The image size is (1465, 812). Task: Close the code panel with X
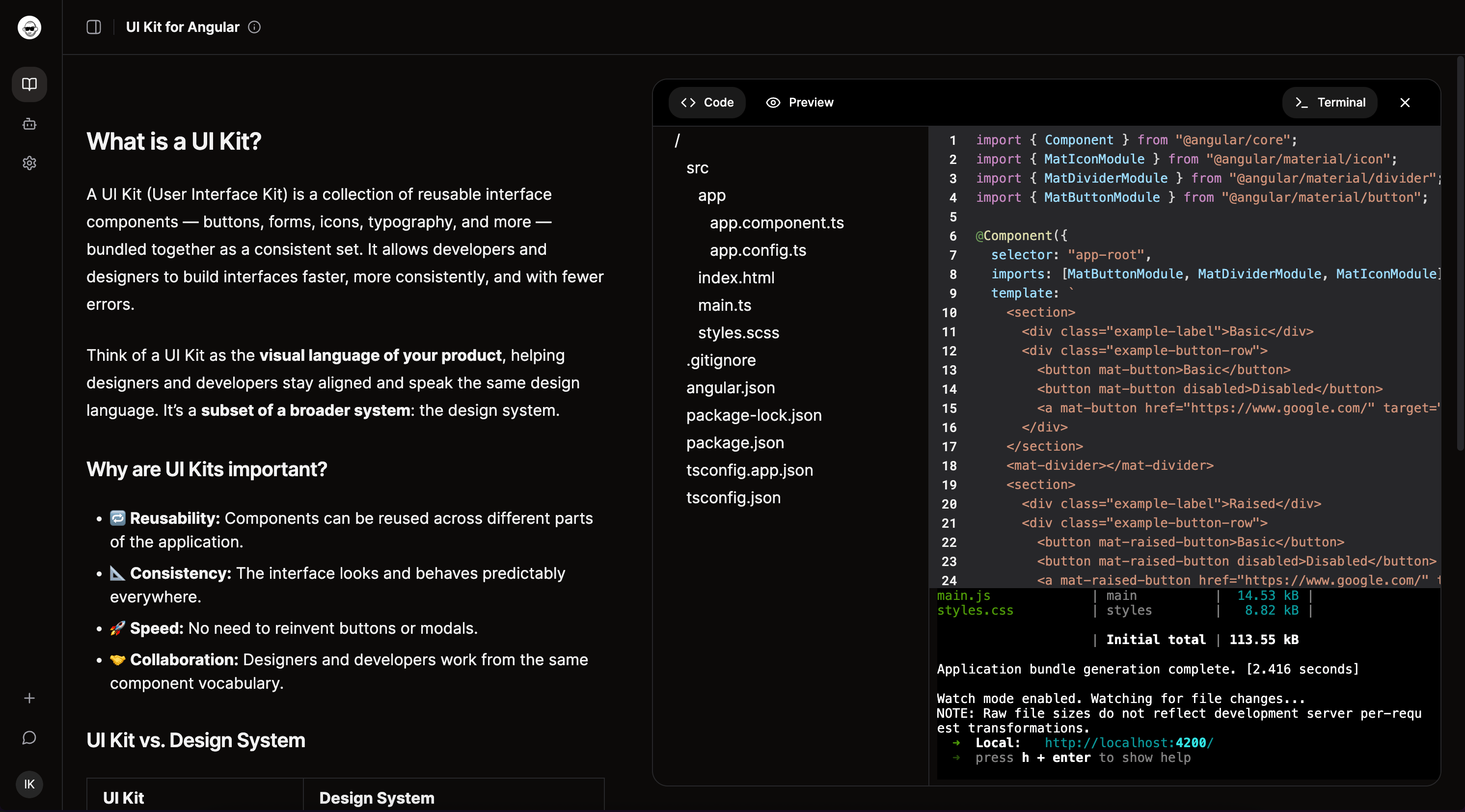1405,102
